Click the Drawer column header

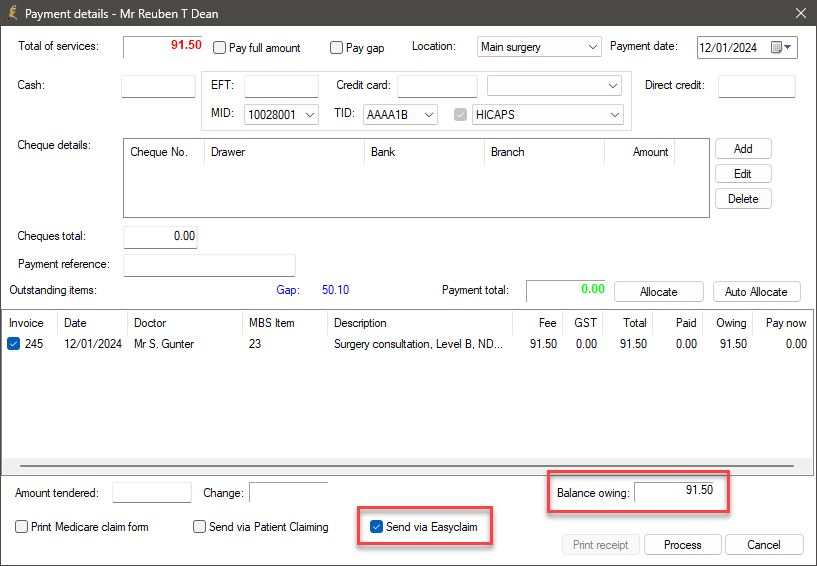284,152
